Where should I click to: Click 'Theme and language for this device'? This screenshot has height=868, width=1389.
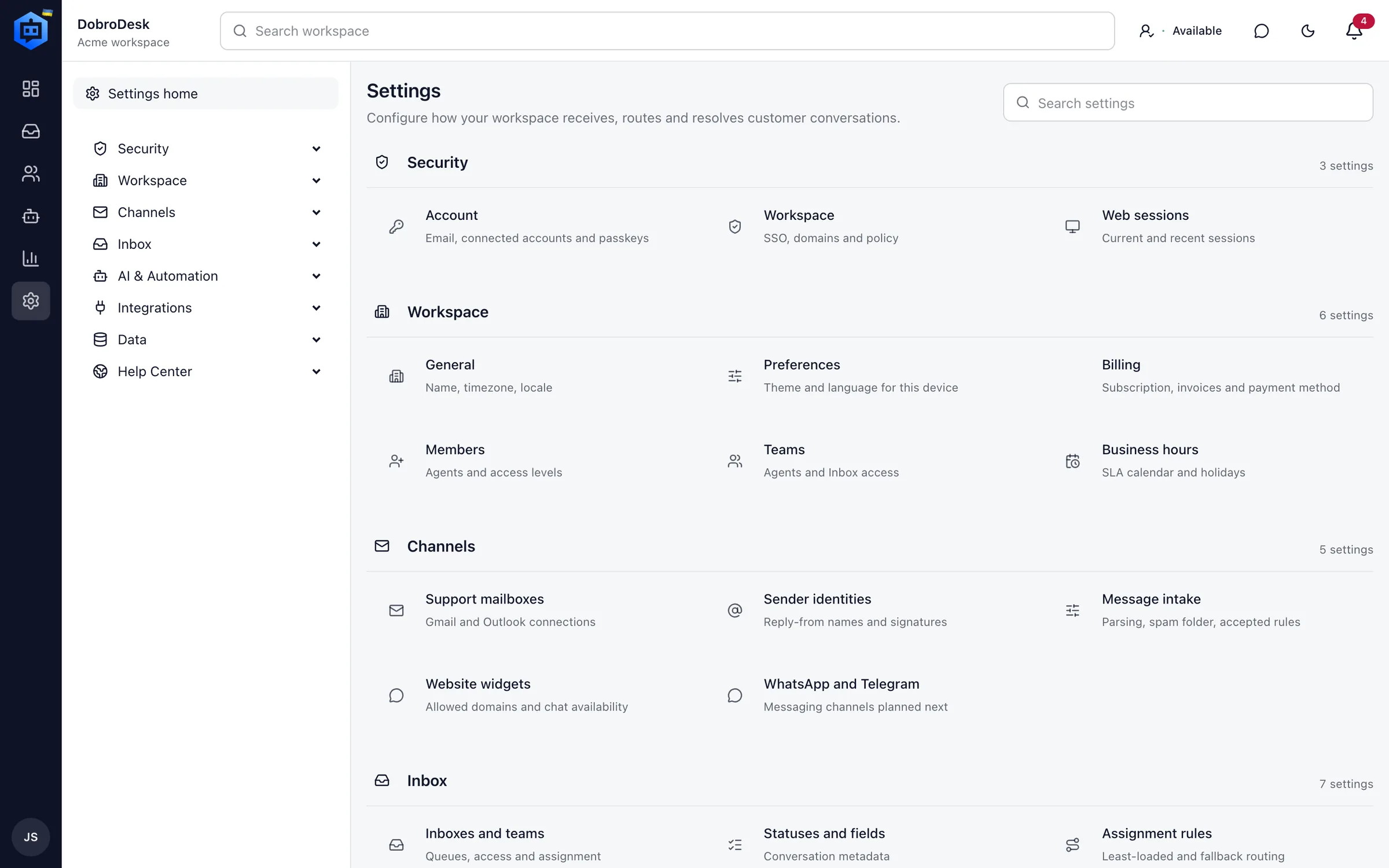pos(861,388)
